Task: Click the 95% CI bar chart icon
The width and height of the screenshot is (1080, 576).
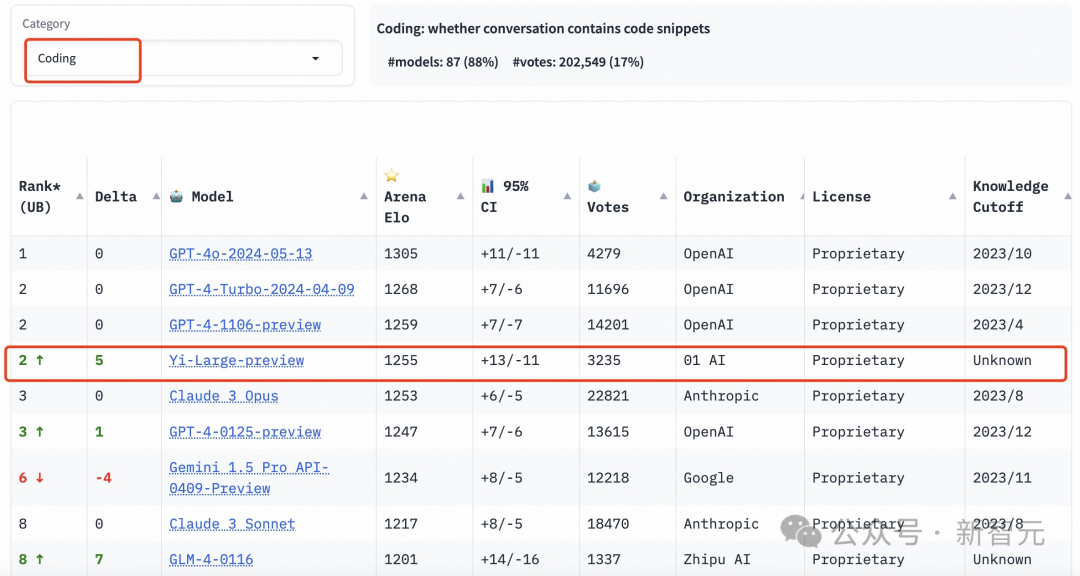Action: point(488,186)
